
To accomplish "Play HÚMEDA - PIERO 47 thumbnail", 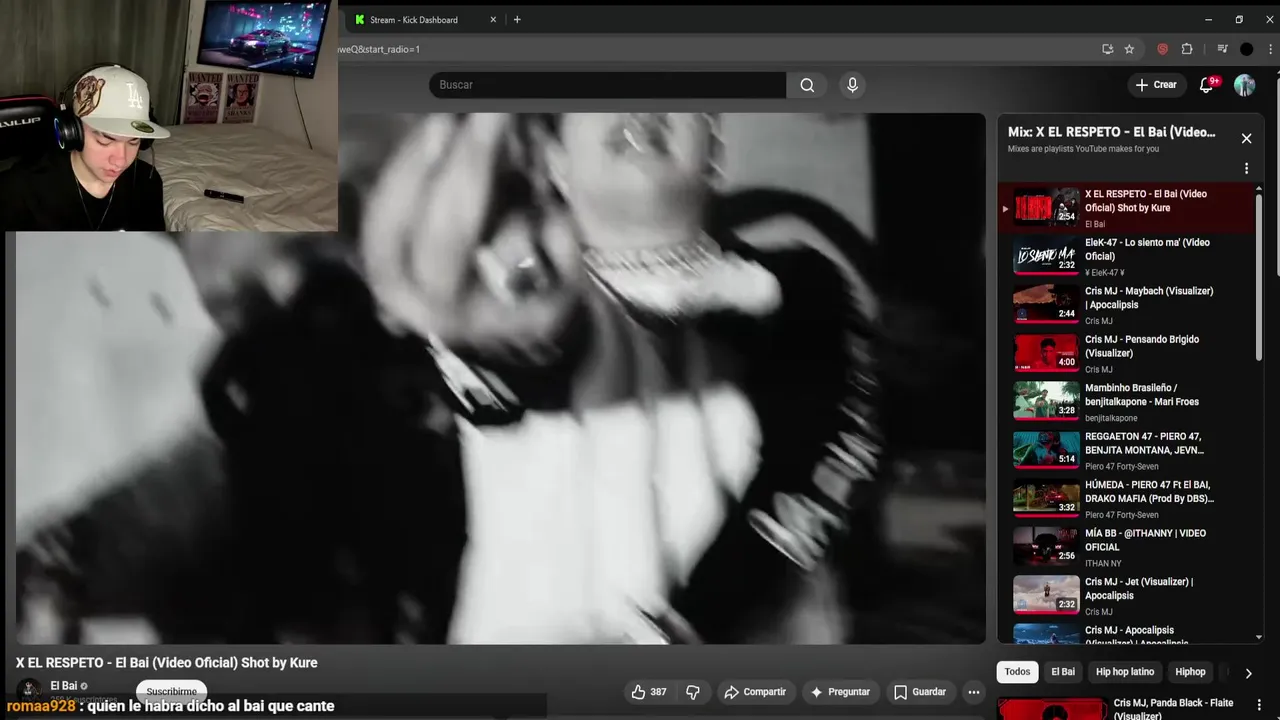I will coord(1046,497).
